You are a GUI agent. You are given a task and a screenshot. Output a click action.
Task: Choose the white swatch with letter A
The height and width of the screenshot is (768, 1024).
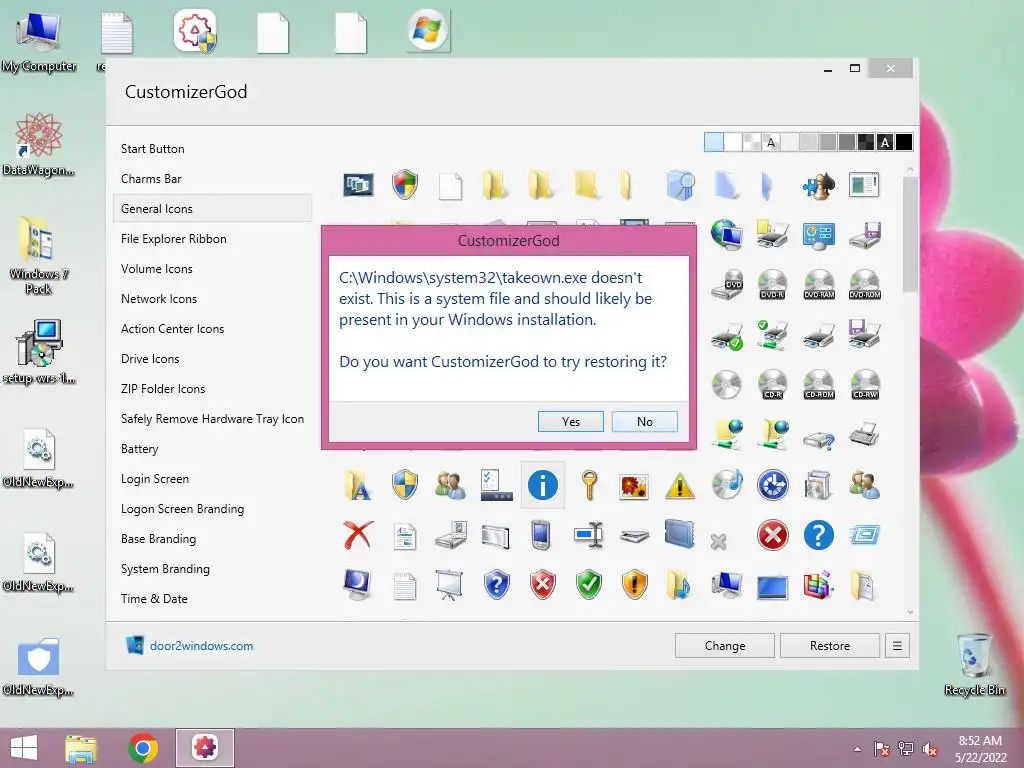pyautogui.click(x=771, y=142)
